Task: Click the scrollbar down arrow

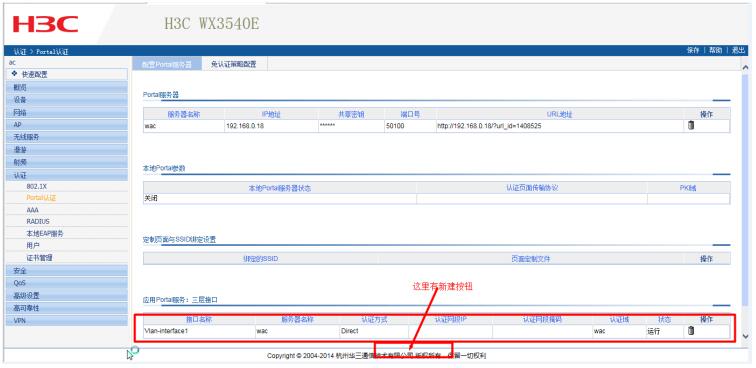Action: click(745, 336)
